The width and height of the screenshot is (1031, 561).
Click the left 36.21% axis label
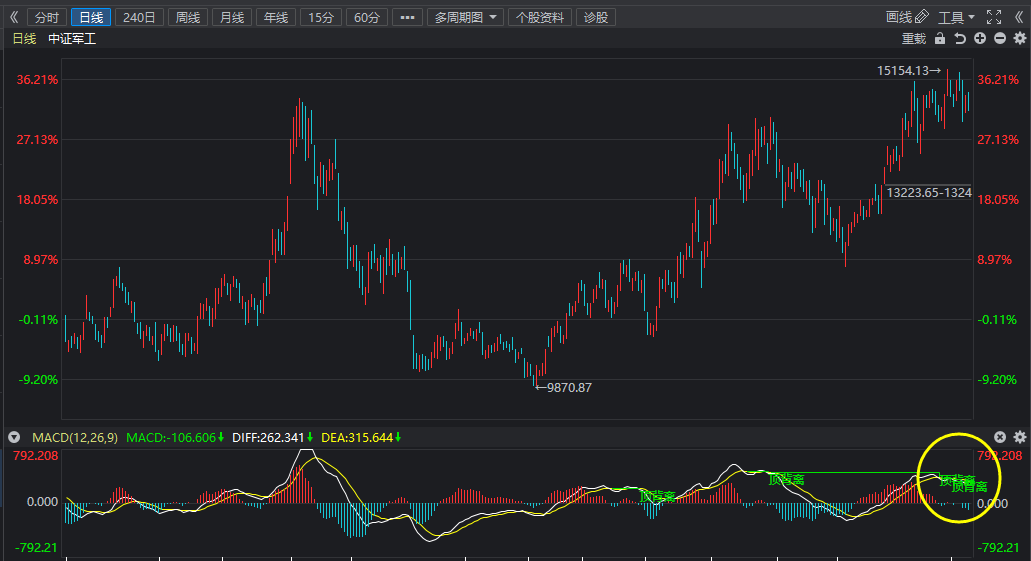37,80
